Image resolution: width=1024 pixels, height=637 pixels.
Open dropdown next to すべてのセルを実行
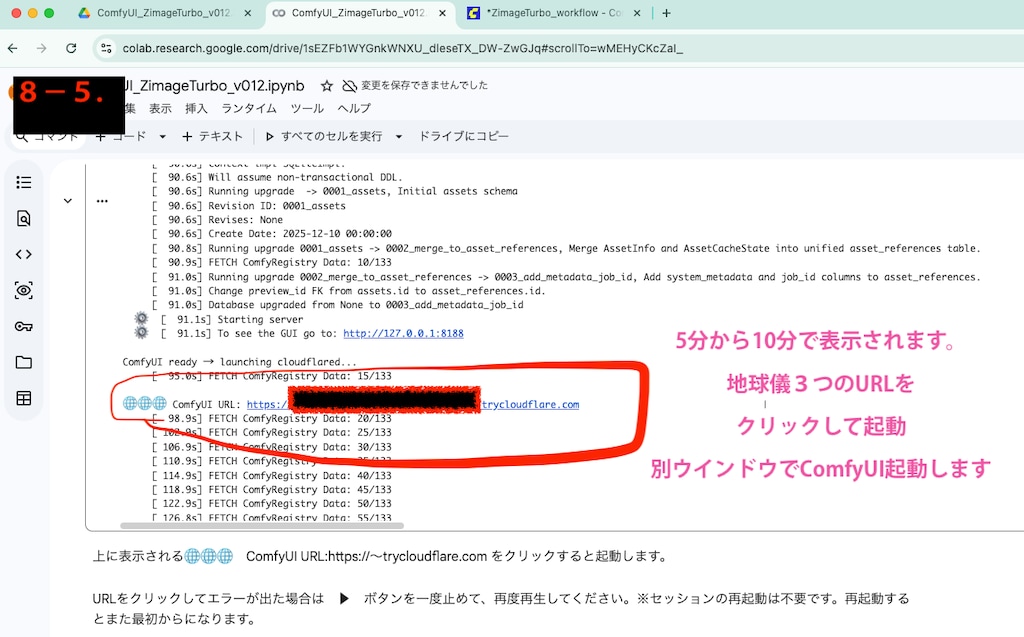pos(398,136)
